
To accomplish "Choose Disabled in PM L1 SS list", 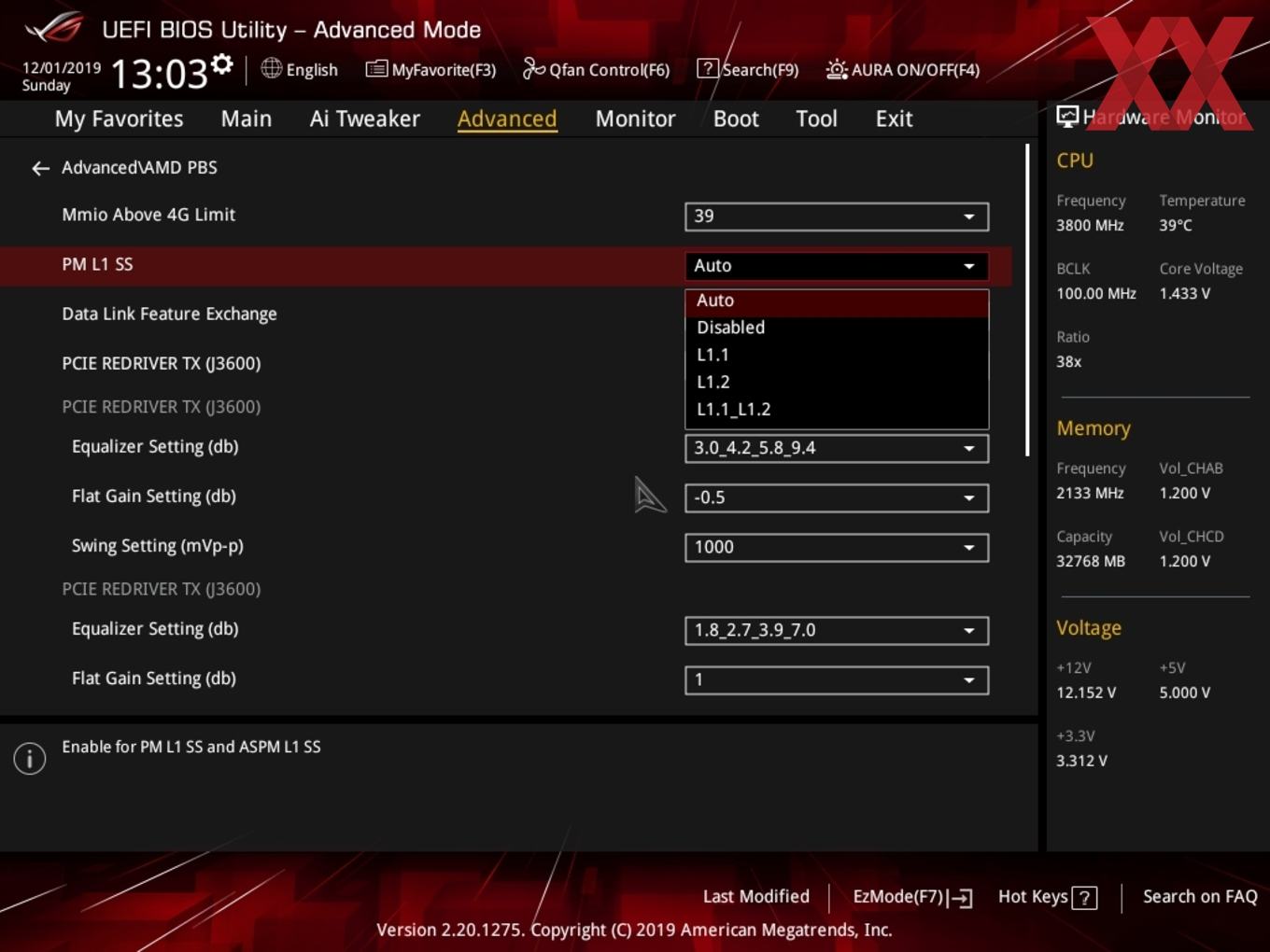I will [837, 328].
